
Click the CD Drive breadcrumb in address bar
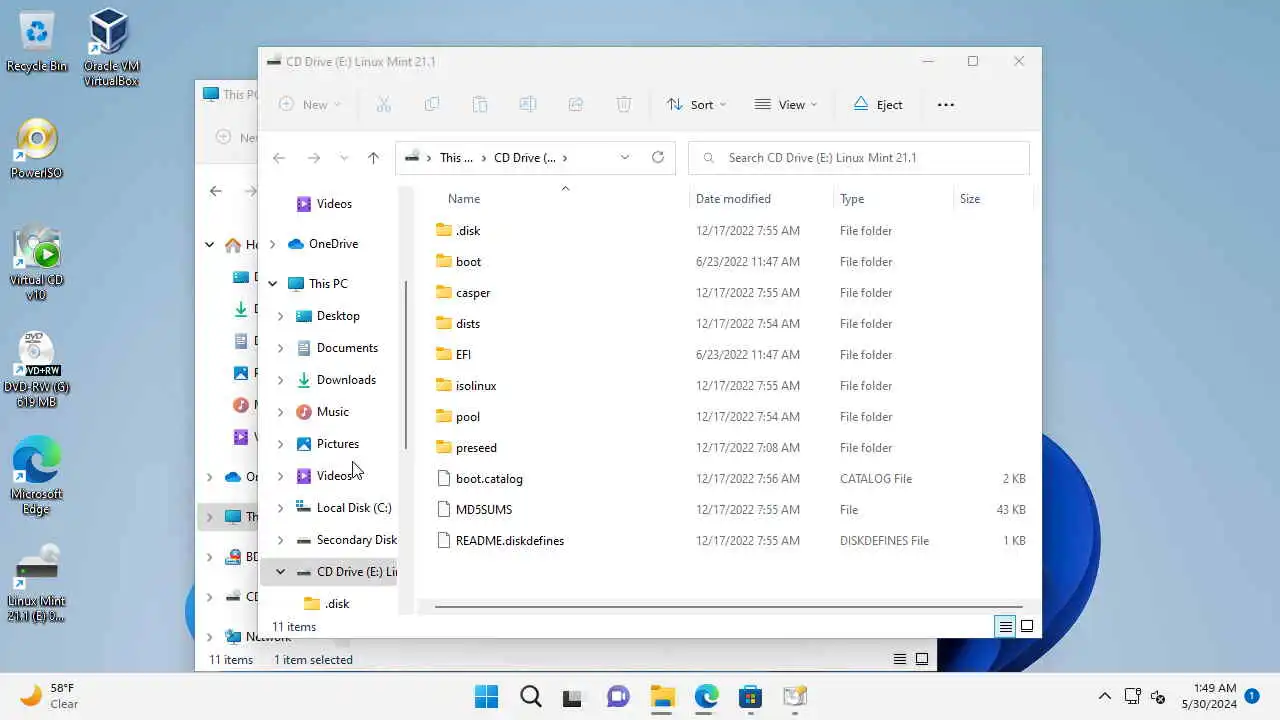pos(524,157)
